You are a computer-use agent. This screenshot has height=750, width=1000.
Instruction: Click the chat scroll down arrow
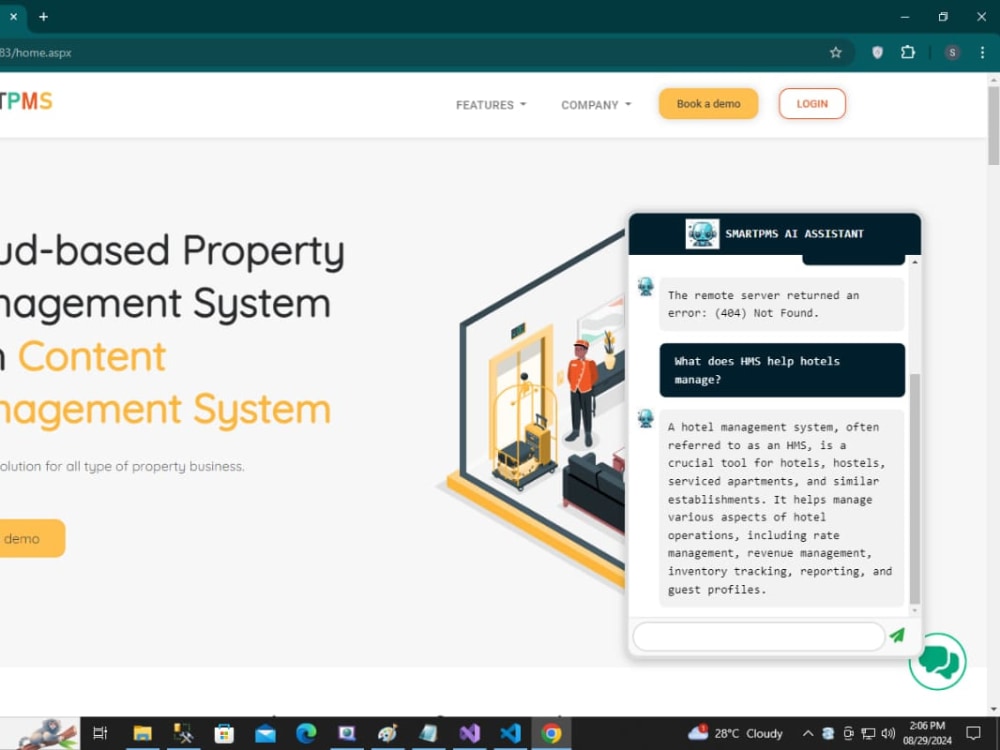(x=915, y=610)
